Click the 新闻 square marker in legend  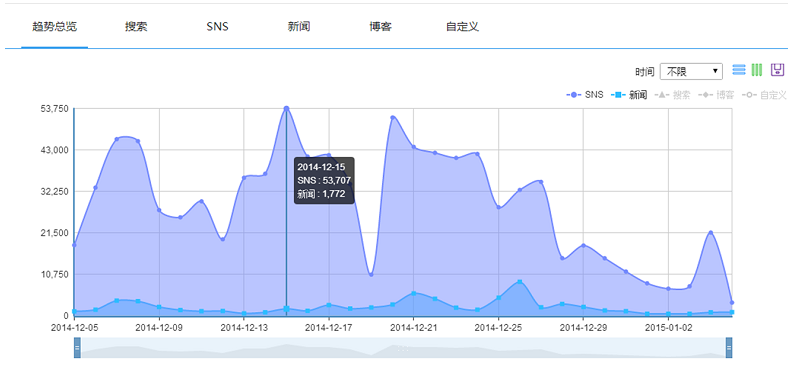click(x=618, y=95)
